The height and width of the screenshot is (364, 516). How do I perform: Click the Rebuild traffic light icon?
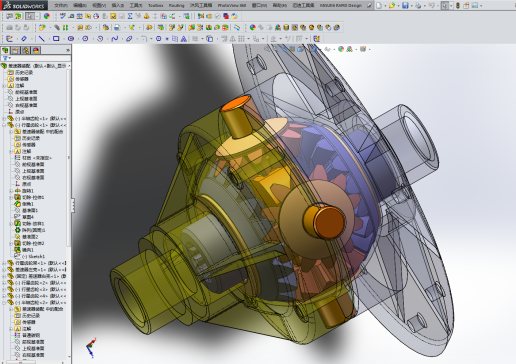pyautogui.click(x=458, y=5)
